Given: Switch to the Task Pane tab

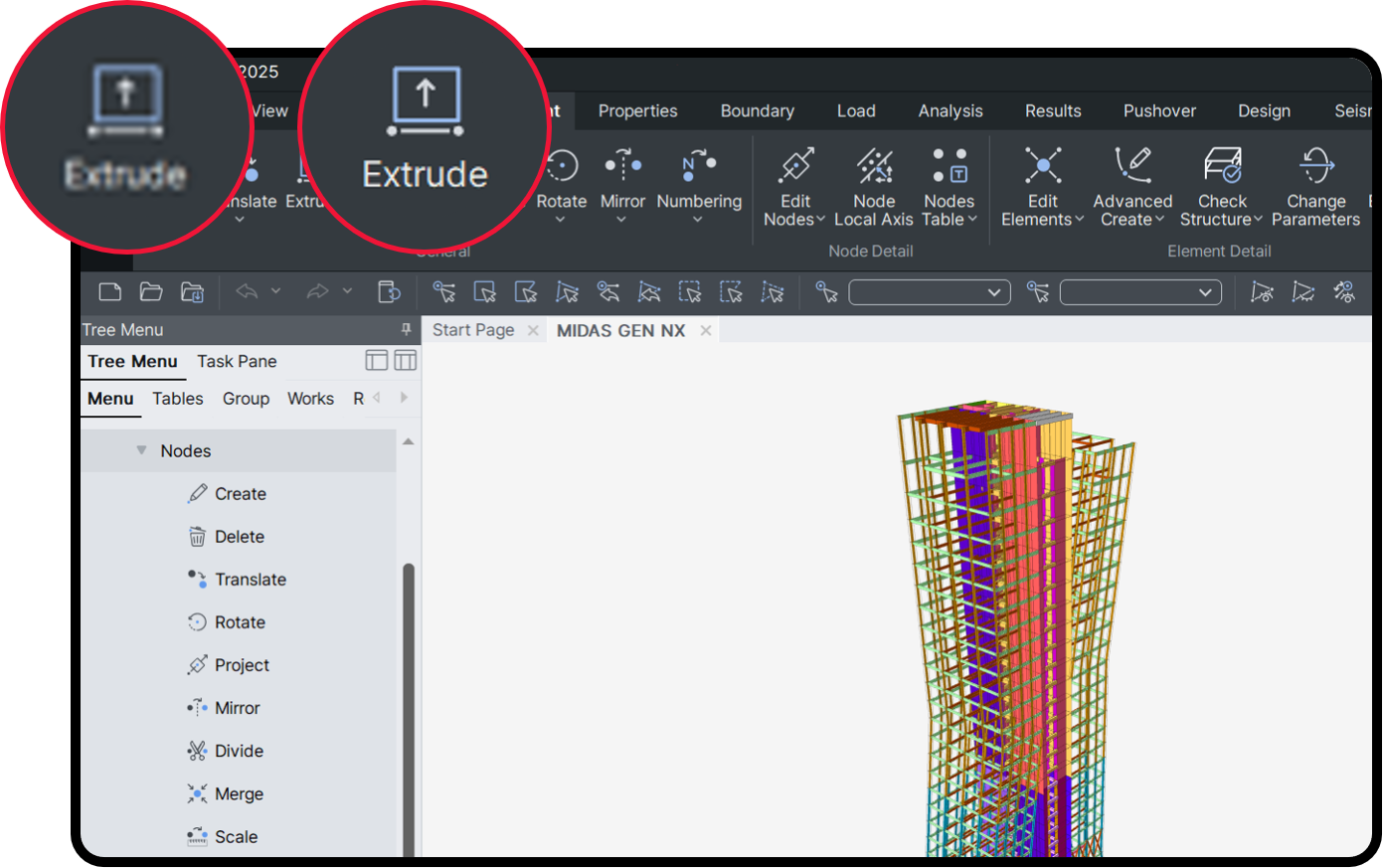Looking at the screenshot, I should (237, 361).
